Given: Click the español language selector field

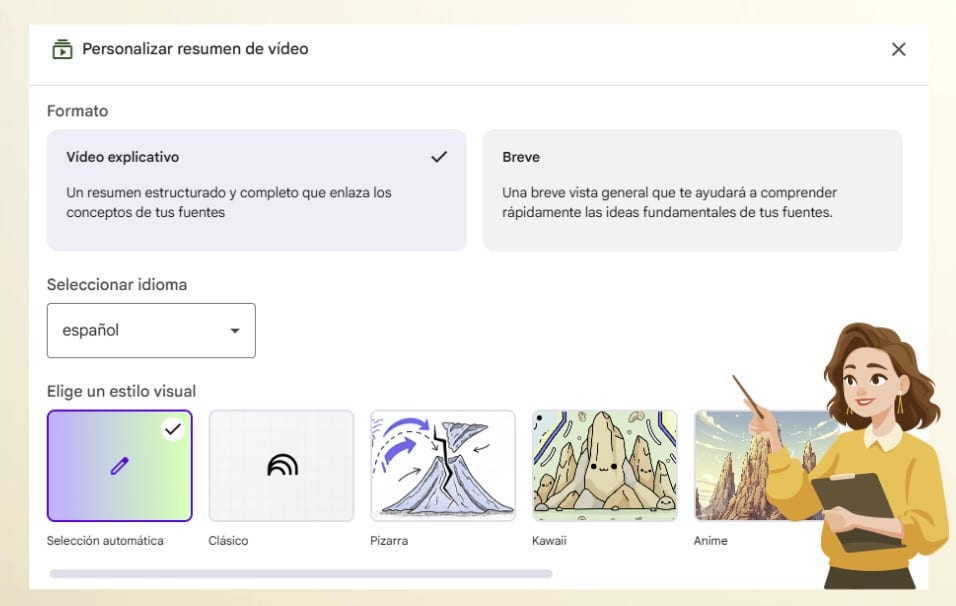Looking at the screenshot, I should [x=151, y=330].
